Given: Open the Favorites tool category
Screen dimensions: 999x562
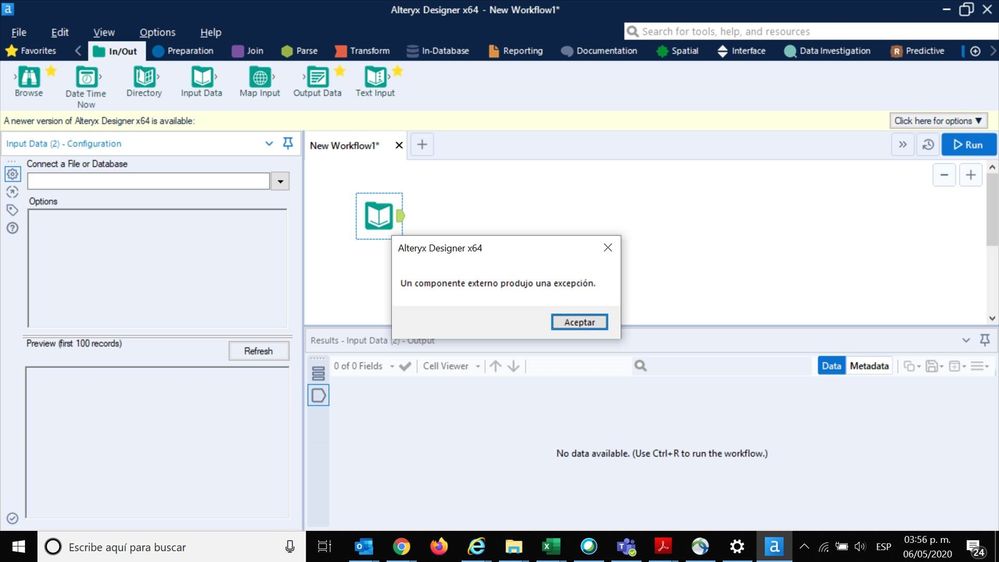Looking at the screenshot, I should (31, 50).
